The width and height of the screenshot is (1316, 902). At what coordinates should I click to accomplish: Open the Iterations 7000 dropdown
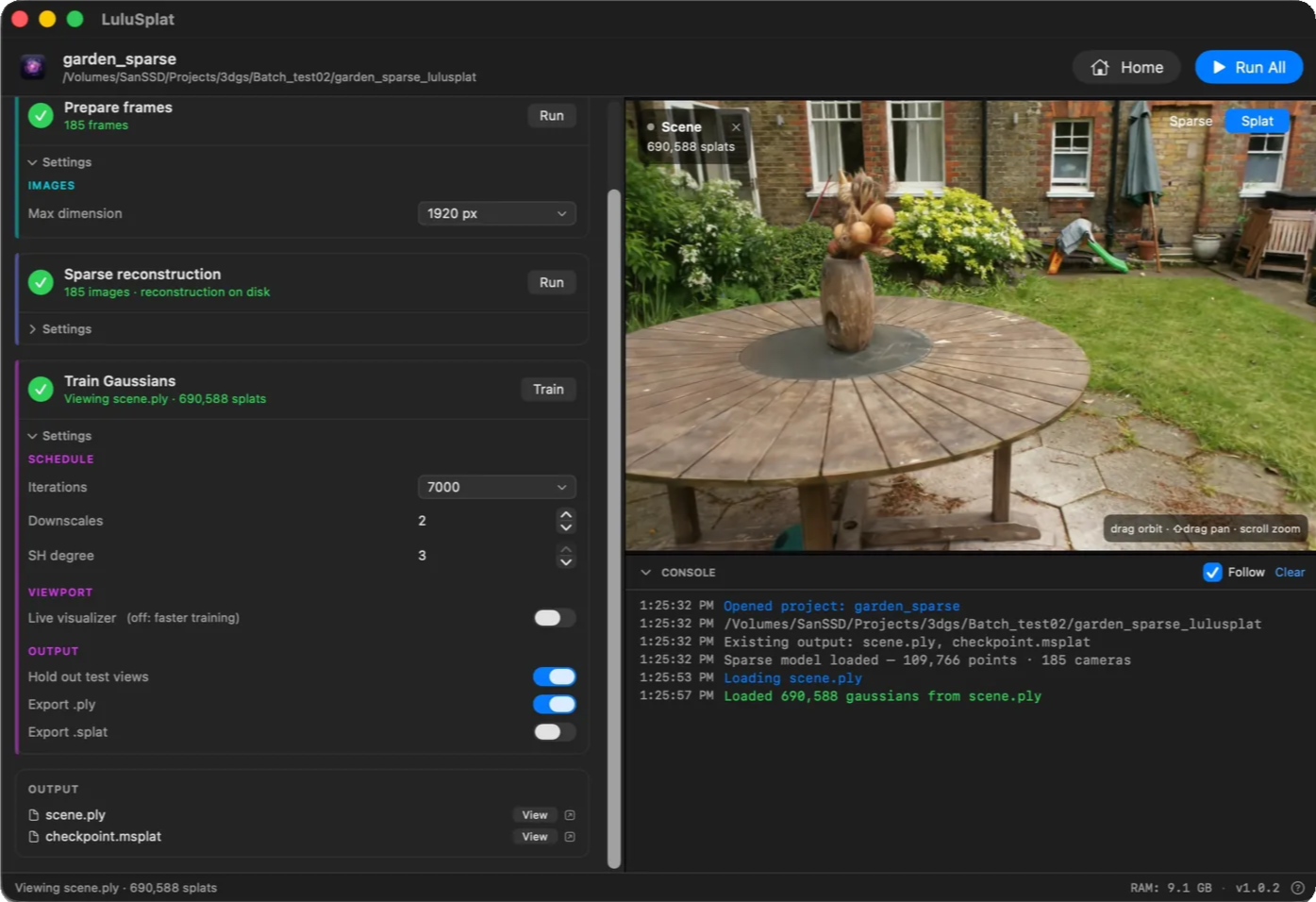click(496, 487)
